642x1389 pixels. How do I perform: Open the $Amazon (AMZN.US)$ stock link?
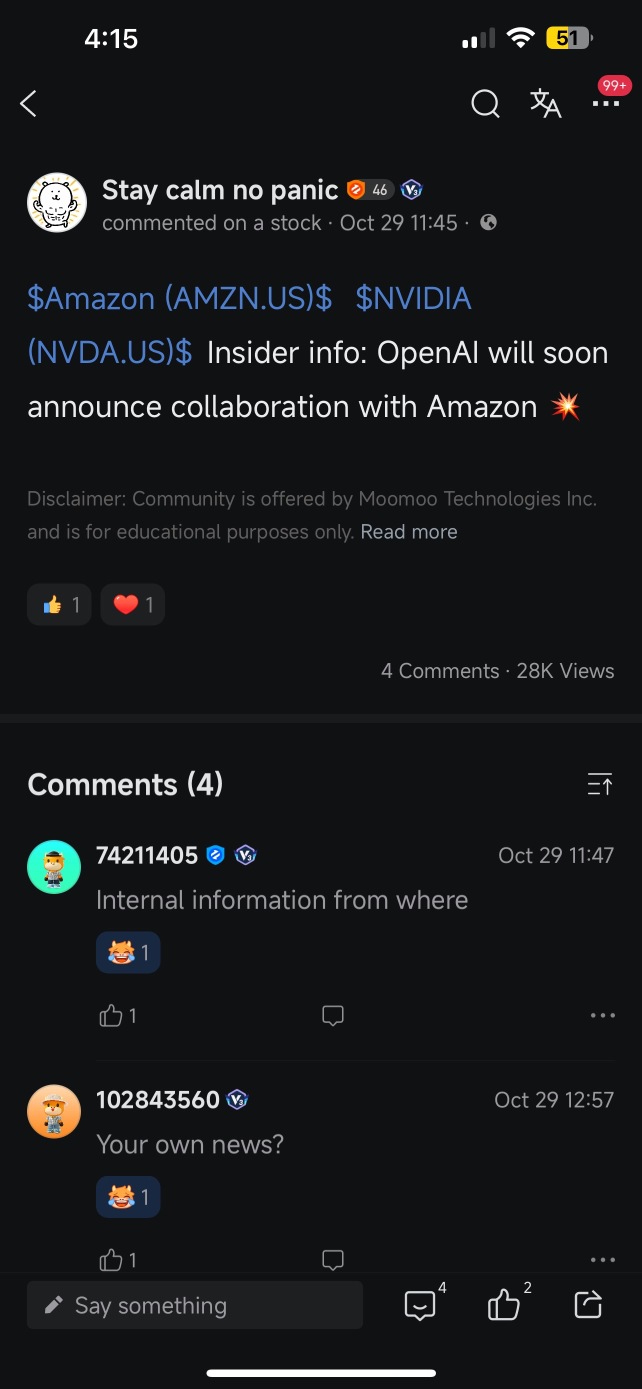point(179,298)
